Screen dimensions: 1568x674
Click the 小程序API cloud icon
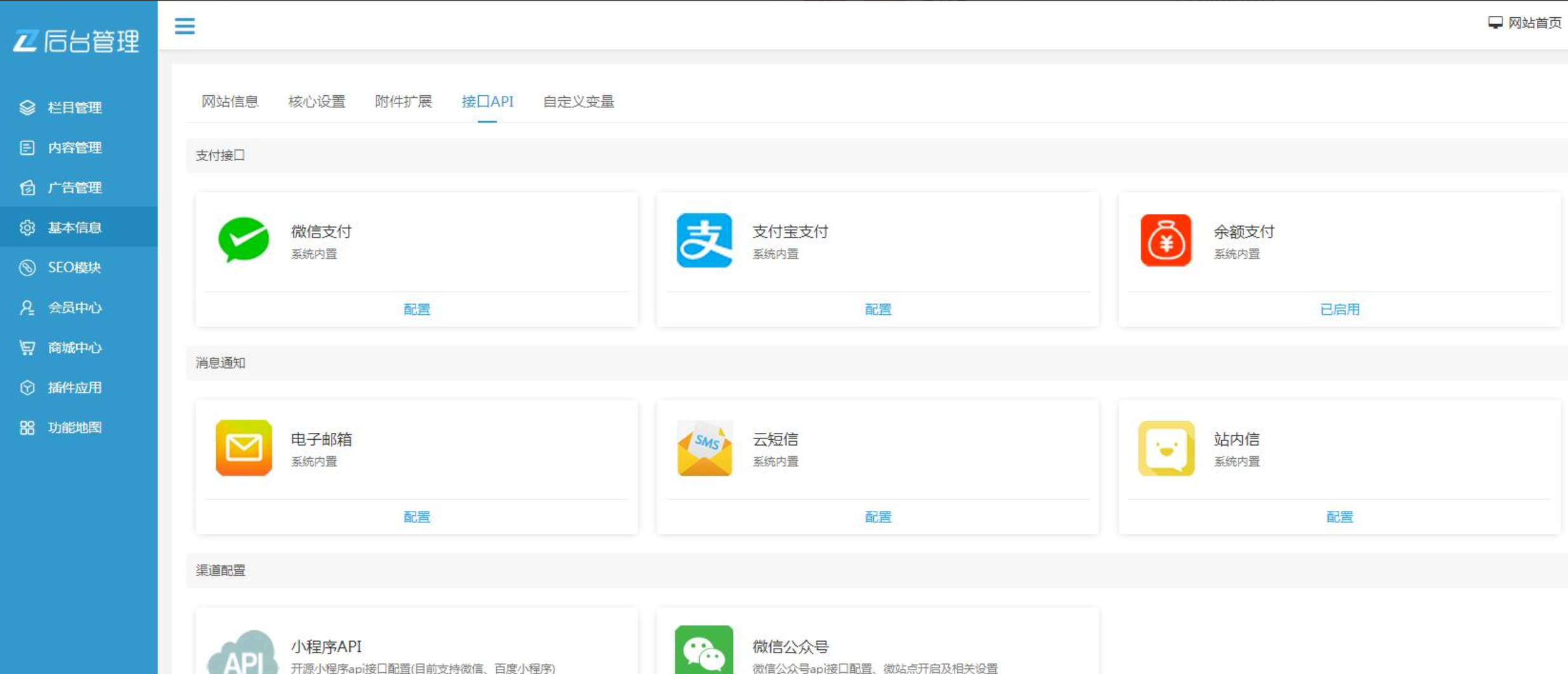click(x=244, y=652)
